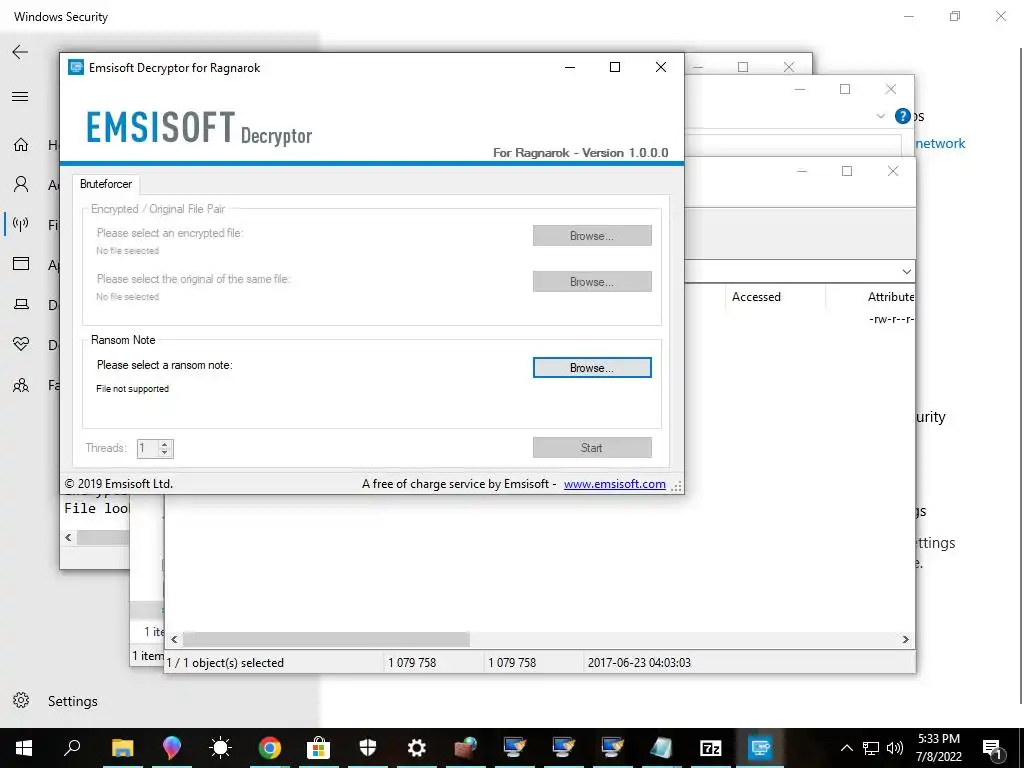This screenshot has width=1024, height=768.
Task: Select Firewall & network antenna icon
Action: (21, 224)
